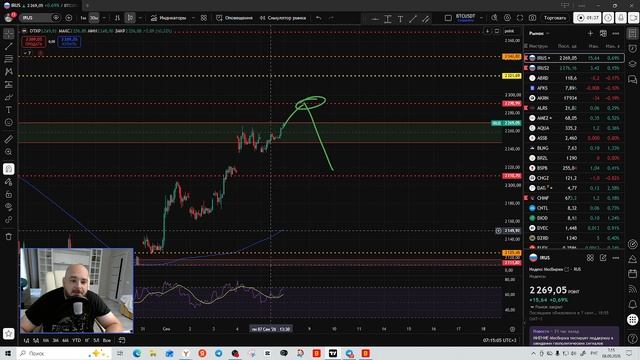Open the Симулятор рынка replay button
This screenshot has width=640, height=360.
(x=283, y=18)
